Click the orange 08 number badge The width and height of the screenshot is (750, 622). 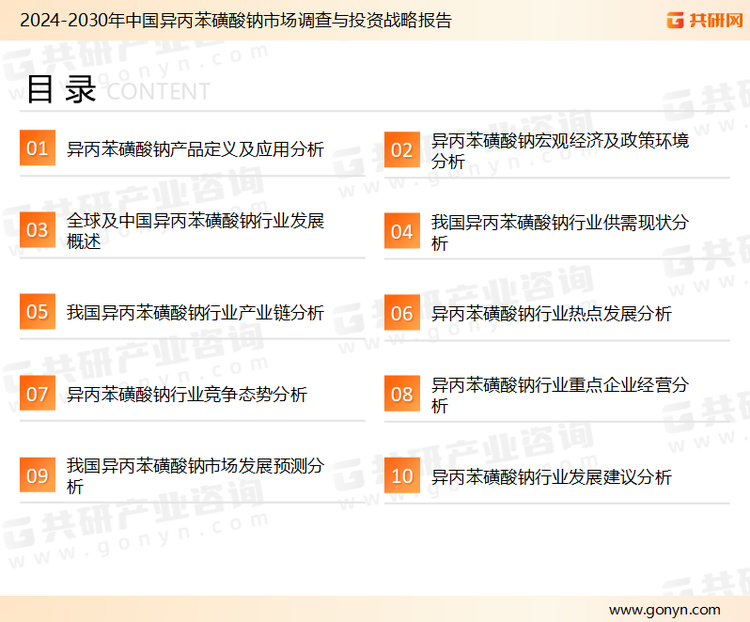pos(402,394)
